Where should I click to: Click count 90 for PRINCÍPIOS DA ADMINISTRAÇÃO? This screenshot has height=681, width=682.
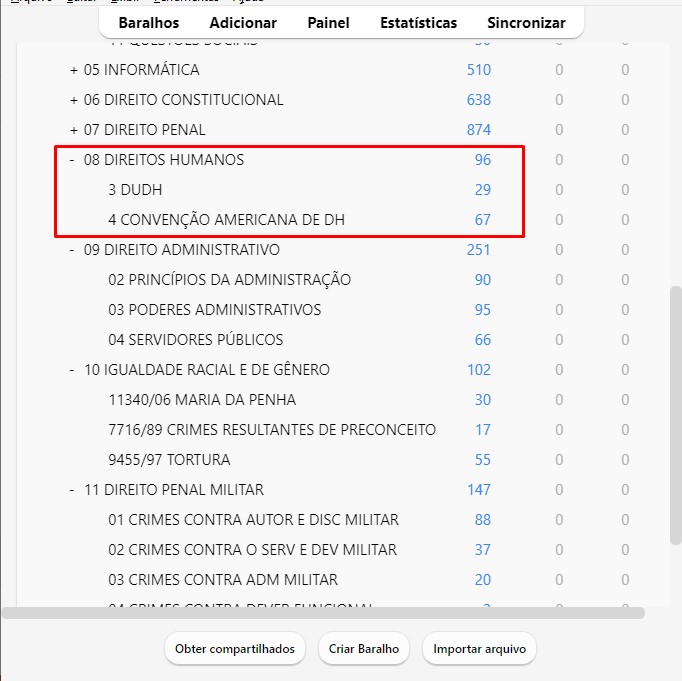[x=482, y=280]
